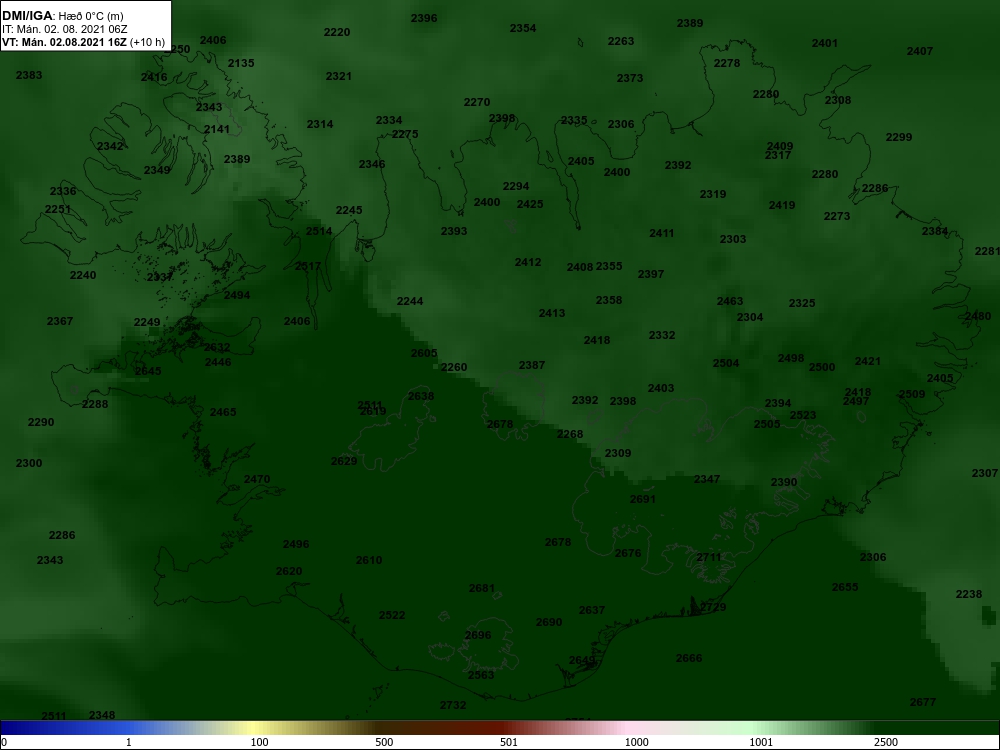
Task: Click the map value "2244"
Action: pyautogui.click(x=410, y=301)
